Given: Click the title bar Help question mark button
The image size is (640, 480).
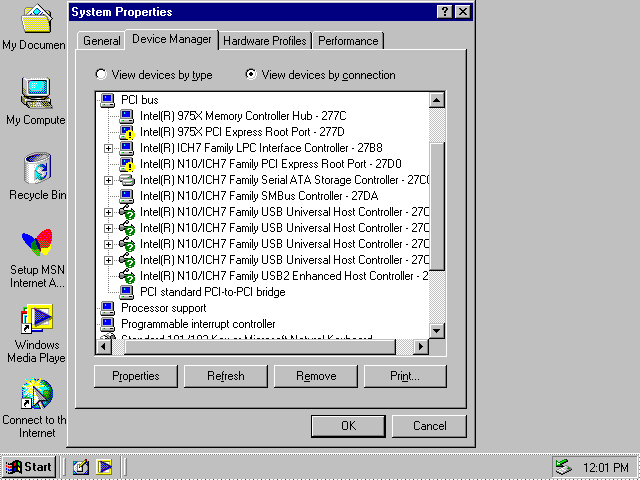Looking at the screenshot, I should point(444,12).
